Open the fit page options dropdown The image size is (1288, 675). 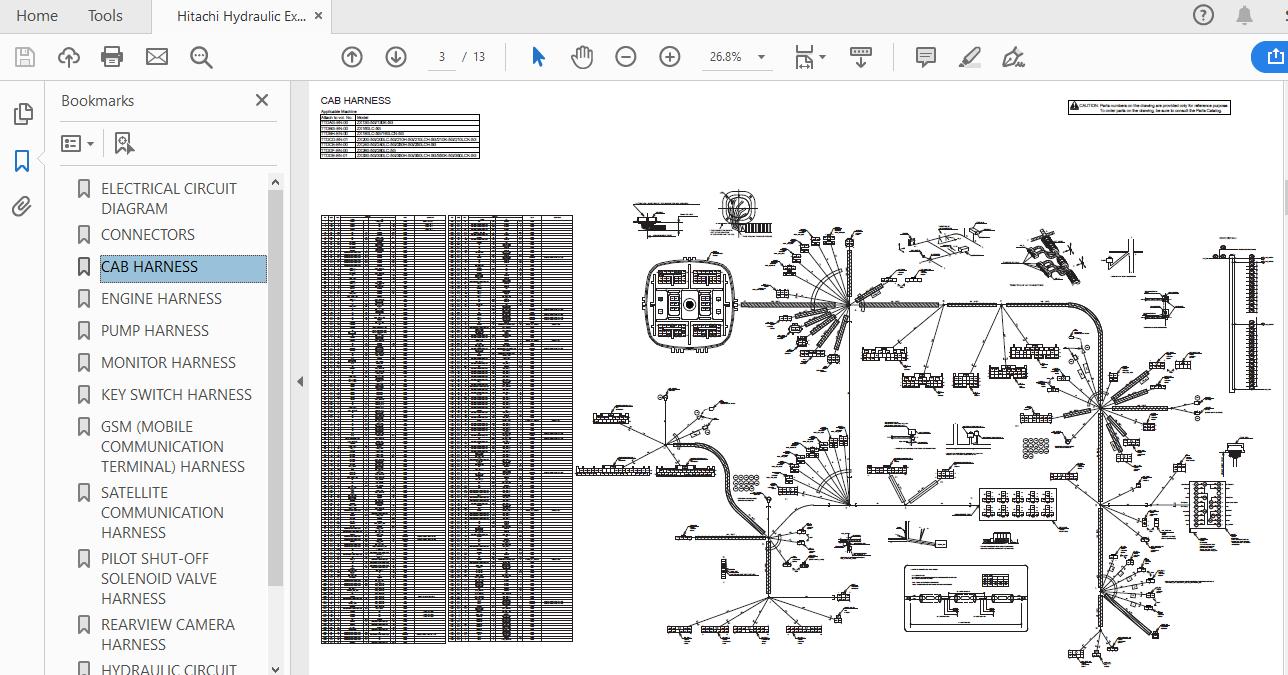pos(809,57)
